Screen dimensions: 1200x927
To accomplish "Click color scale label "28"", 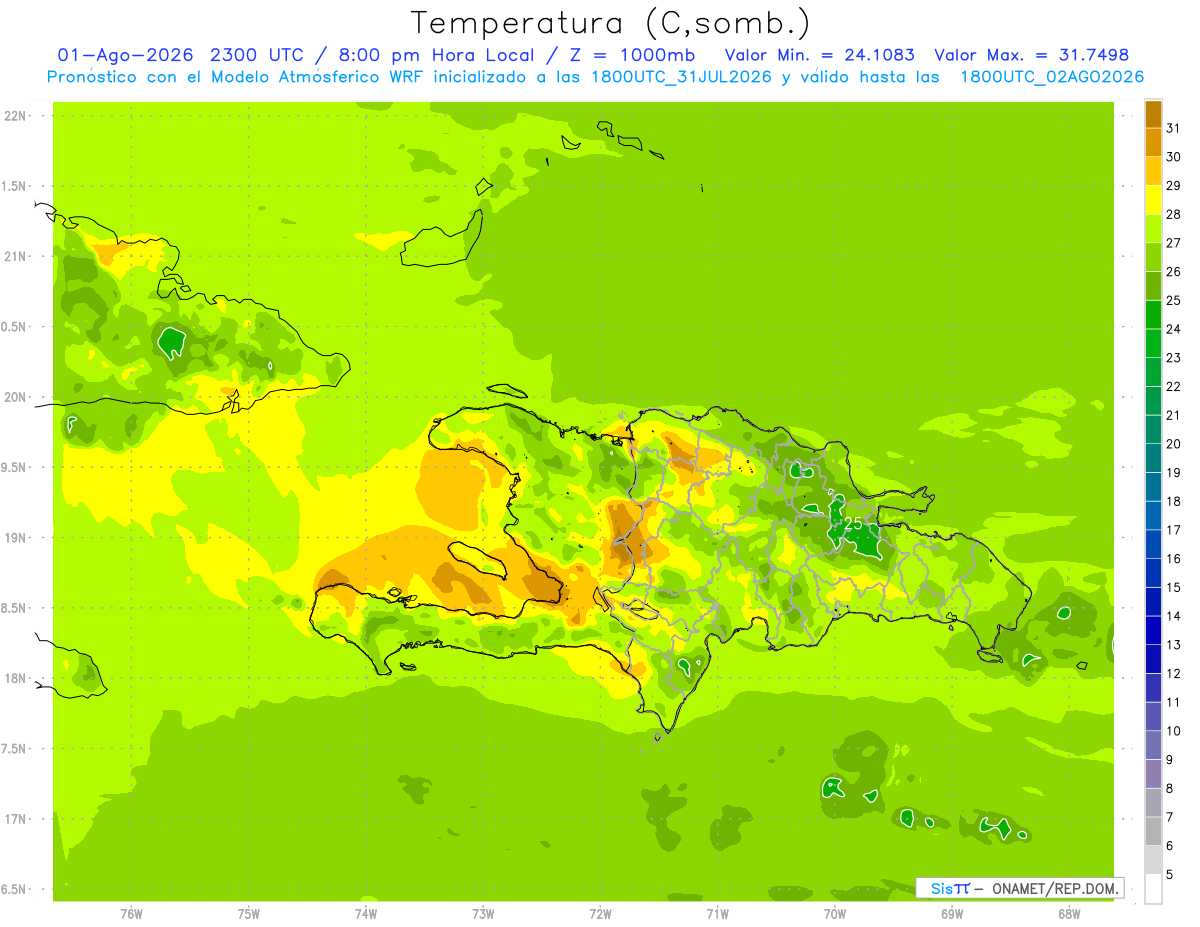I will [1174, 214].
